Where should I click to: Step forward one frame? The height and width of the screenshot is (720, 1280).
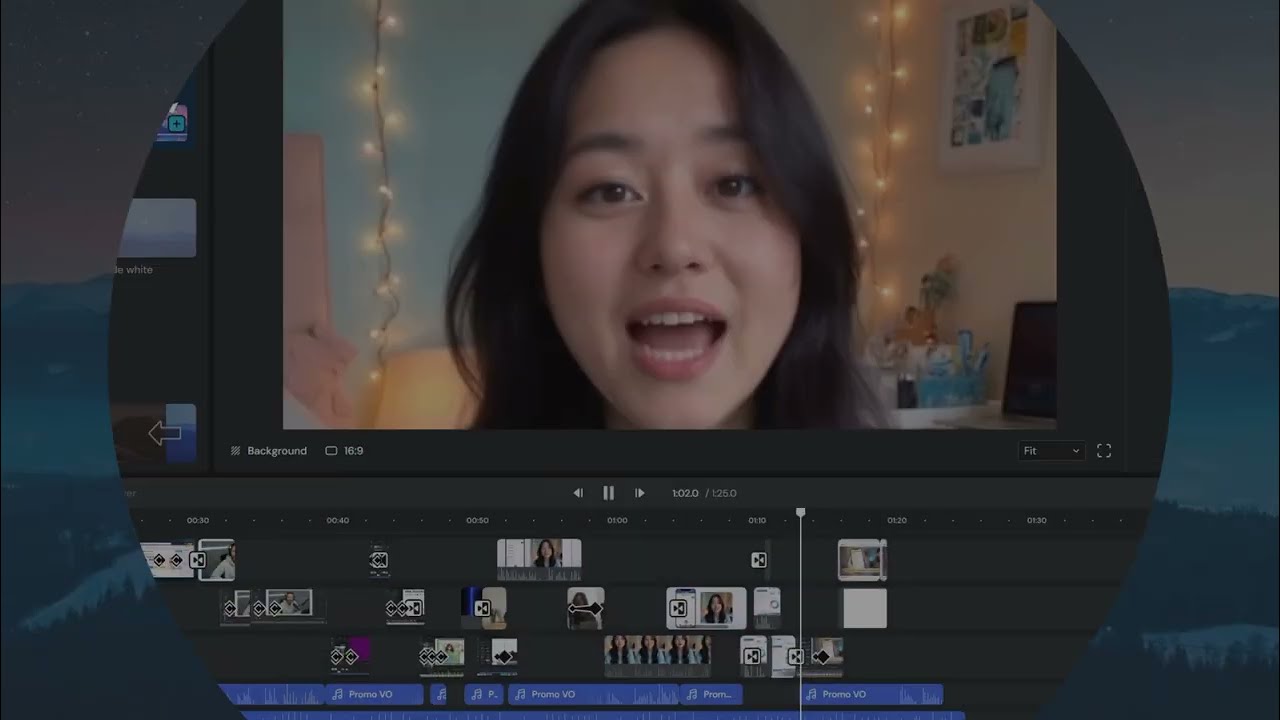pos(640,493)
